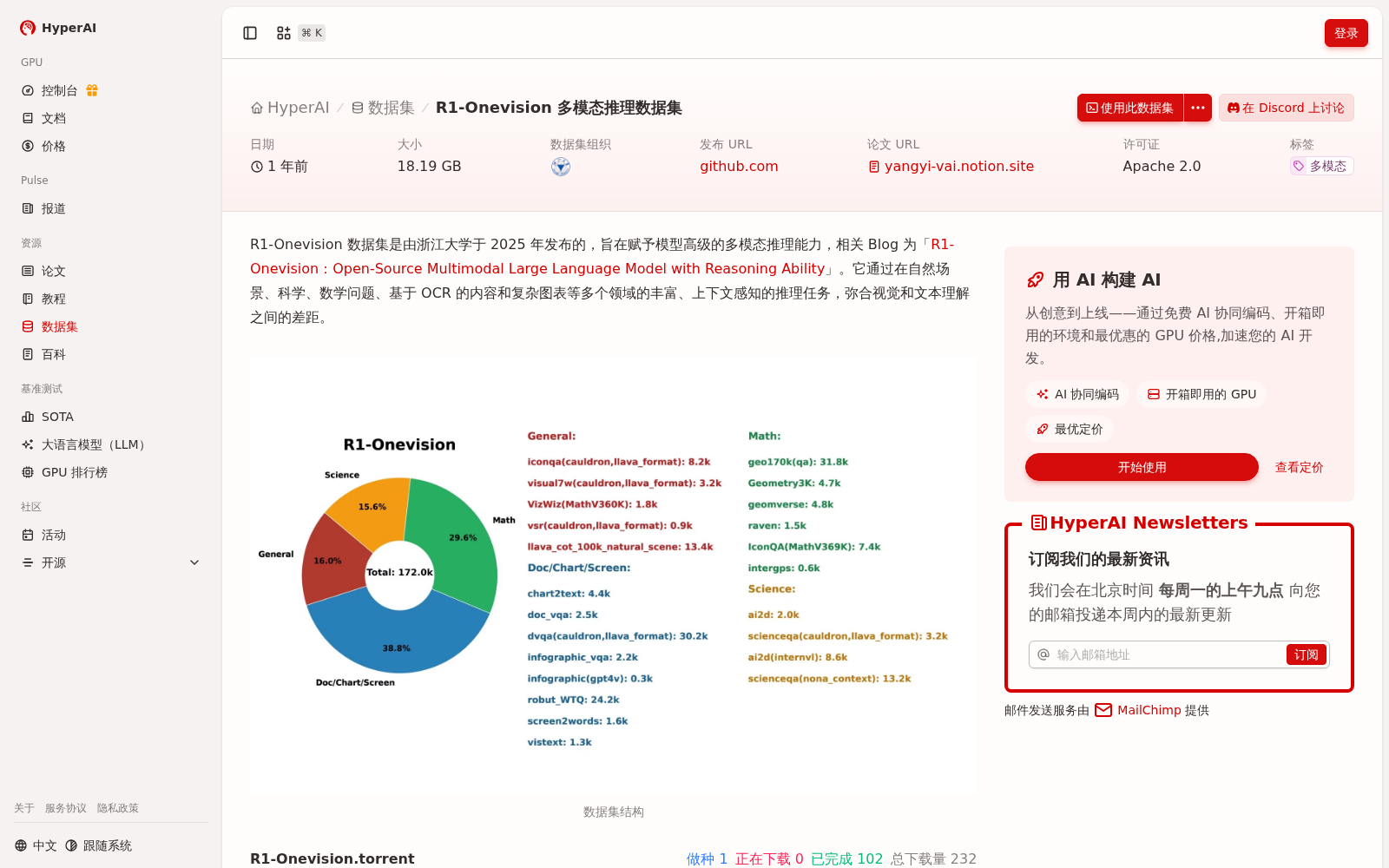Expand the 开源 chevron
This screenshot has width=1389, height=868.
click(194, 562)
